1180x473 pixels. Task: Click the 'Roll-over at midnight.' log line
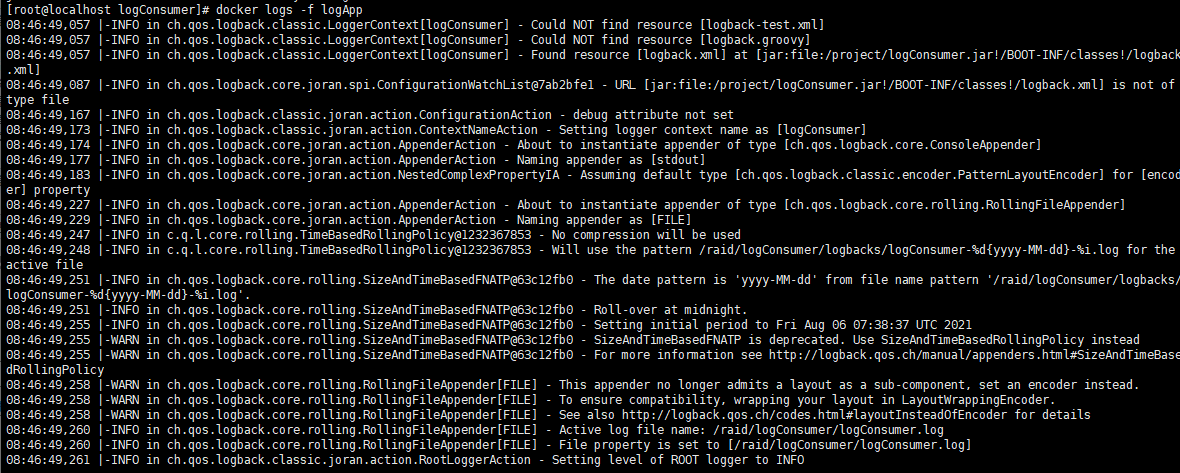click(x=377, y=310)
